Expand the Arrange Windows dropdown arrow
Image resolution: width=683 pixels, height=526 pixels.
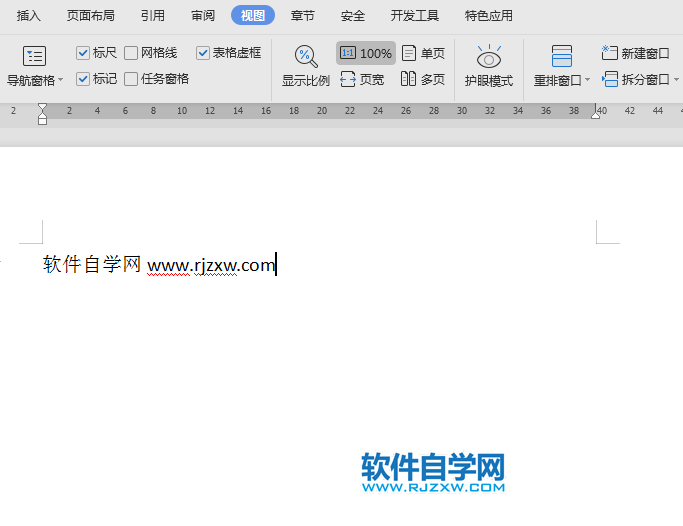588,80
